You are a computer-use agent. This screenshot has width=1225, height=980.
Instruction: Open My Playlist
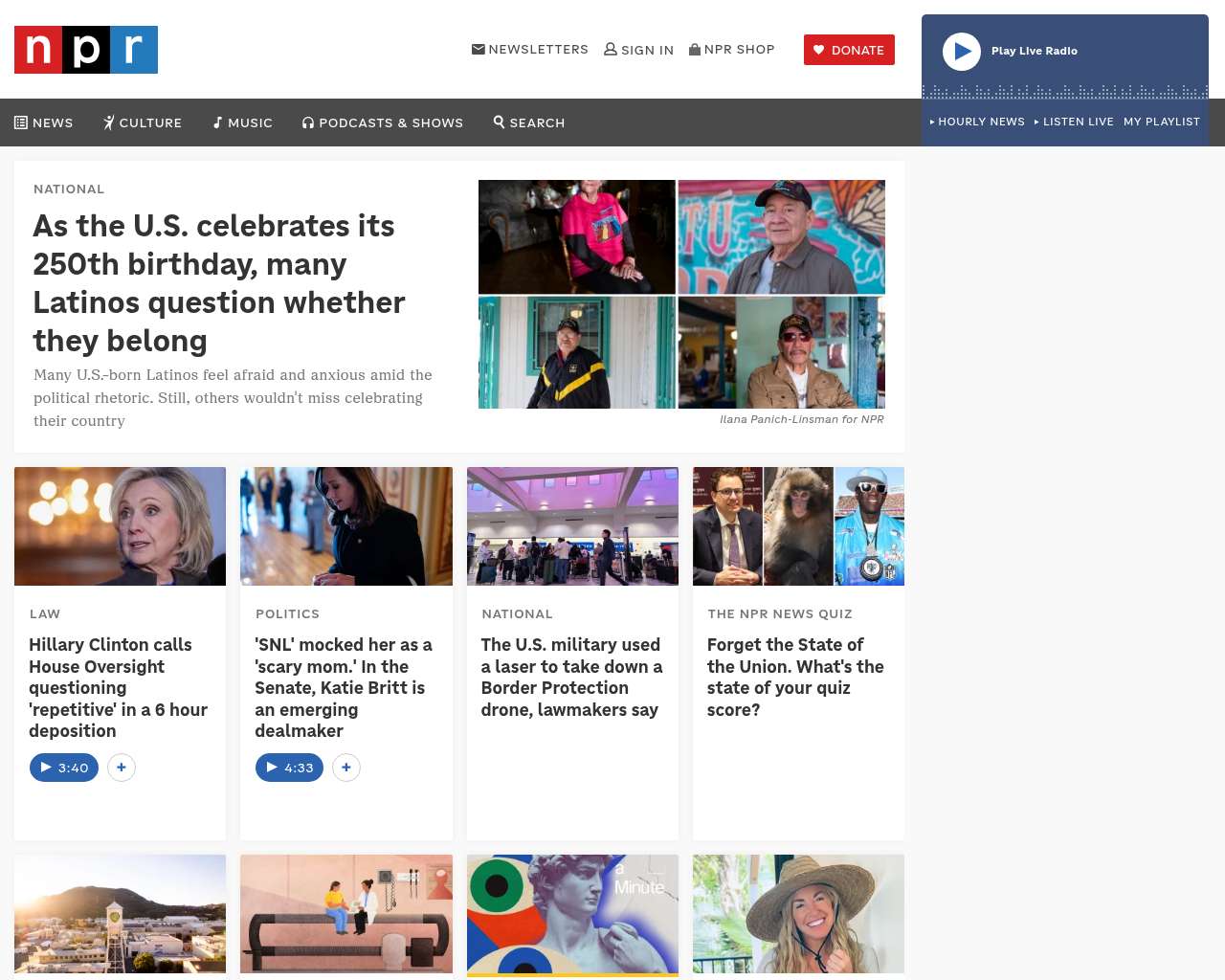tap(1161, 122)
